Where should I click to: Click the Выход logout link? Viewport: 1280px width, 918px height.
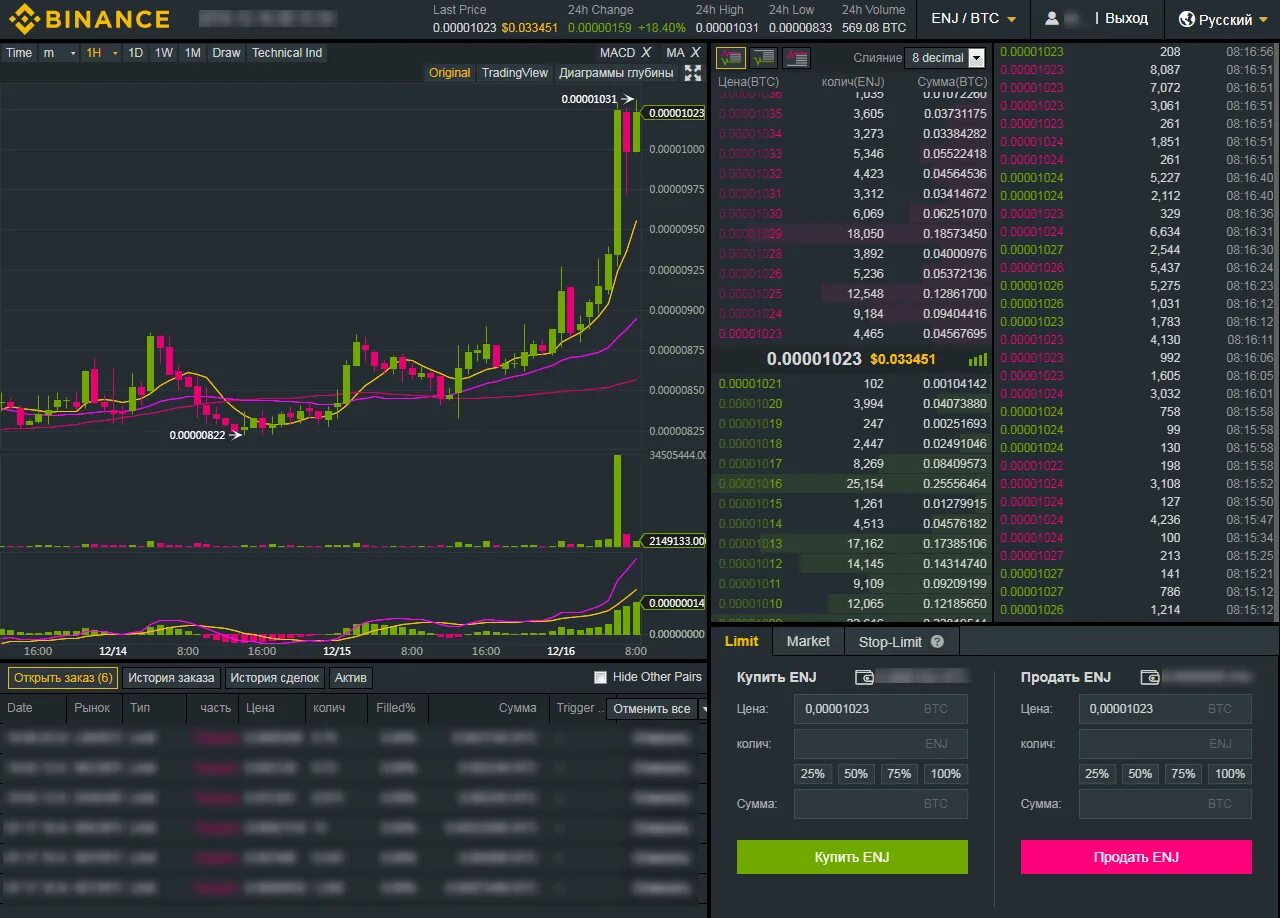pyautogui.click(x=1126, y=19)
